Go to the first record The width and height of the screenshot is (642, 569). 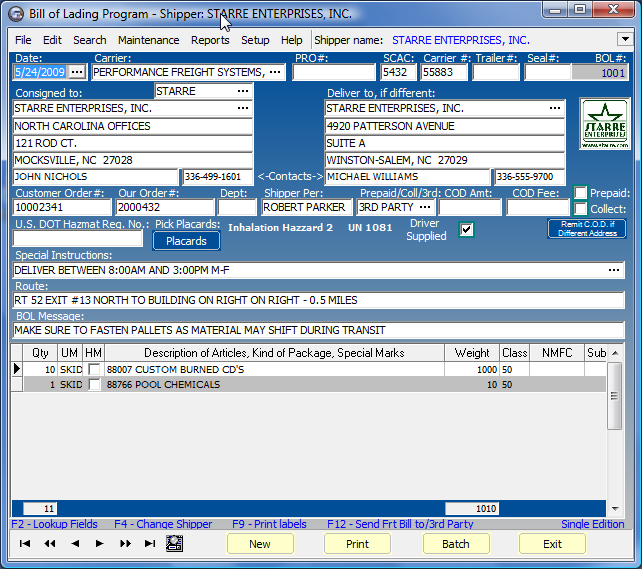(x=25, y=544)
